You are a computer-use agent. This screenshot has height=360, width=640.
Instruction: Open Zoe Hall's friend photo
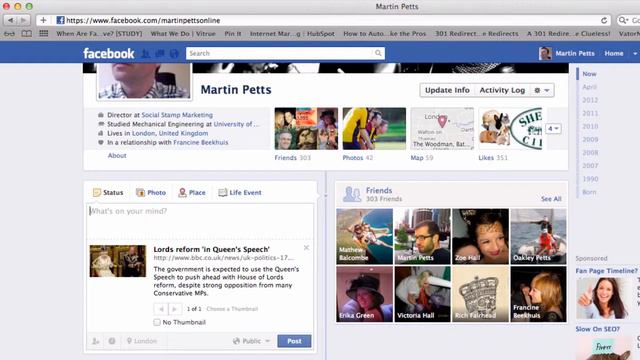480,236
